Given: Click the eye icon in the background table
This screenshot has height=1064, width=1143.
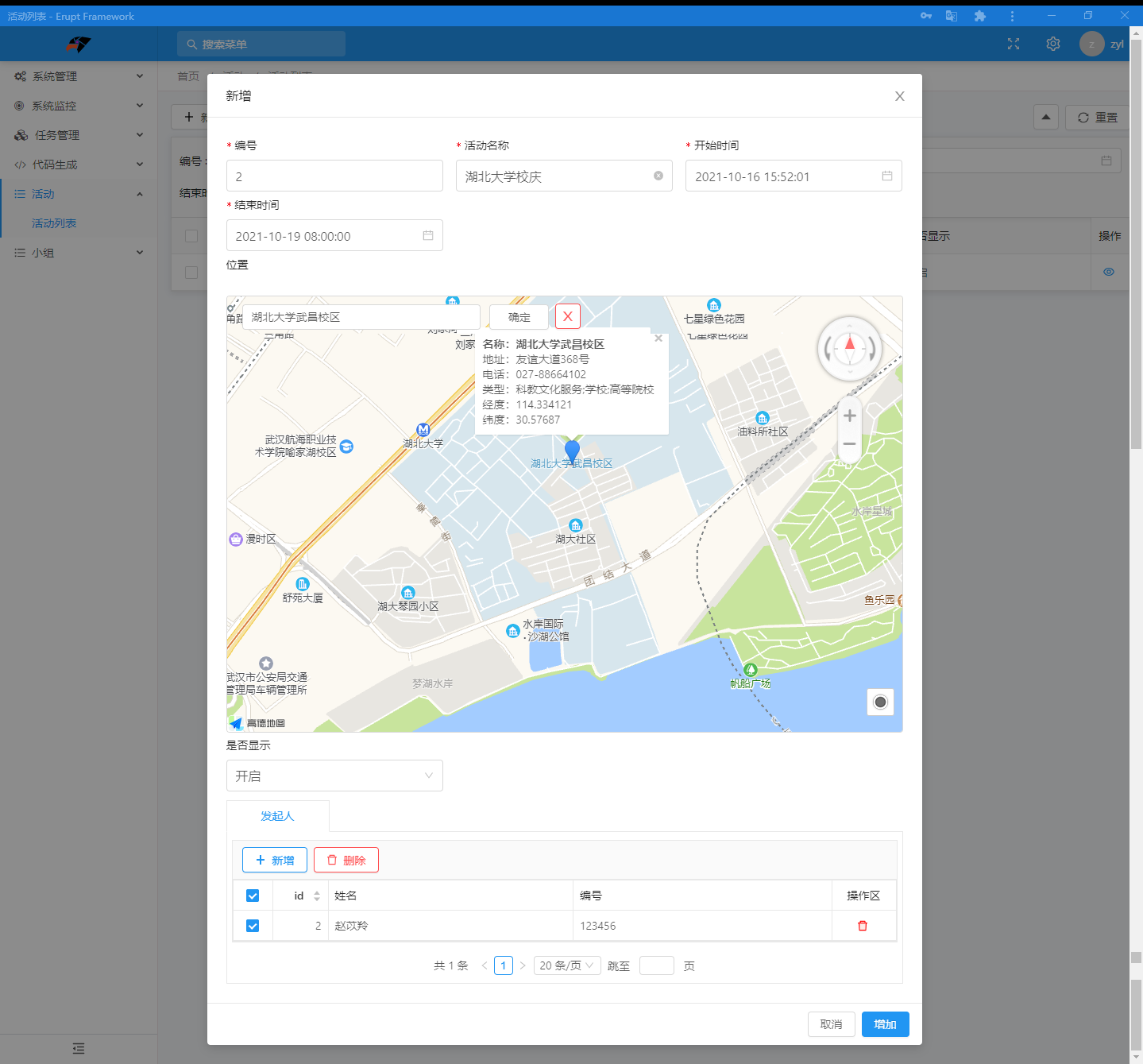Looking at the screenshot, I should 1109,272.
